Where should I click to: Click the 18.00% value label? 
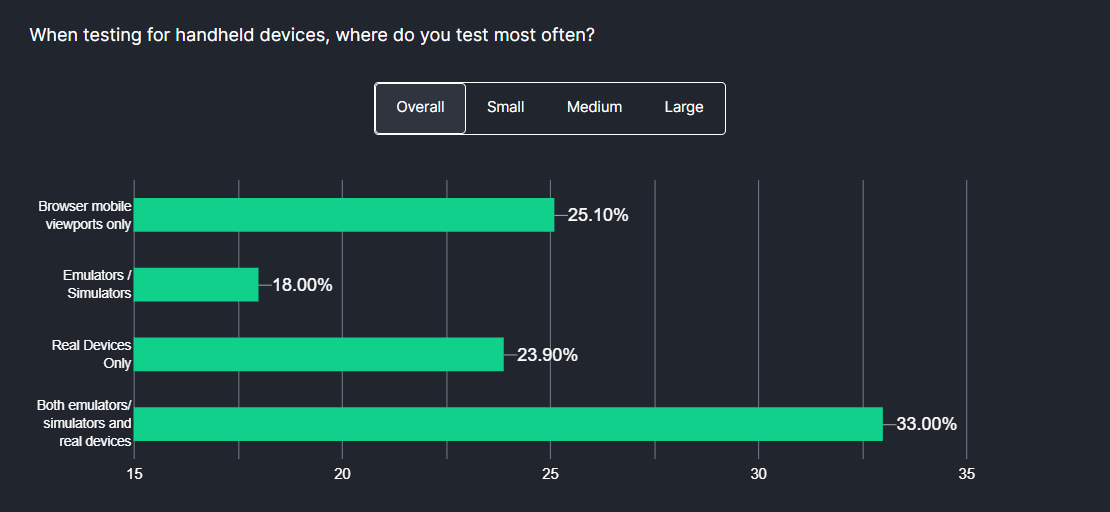click(x=302, y=285)
